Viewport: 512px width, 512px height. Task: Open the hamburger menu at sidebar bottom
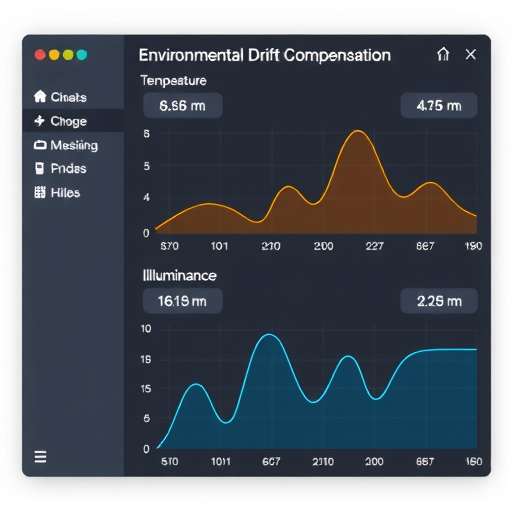(x=40, y=457)
